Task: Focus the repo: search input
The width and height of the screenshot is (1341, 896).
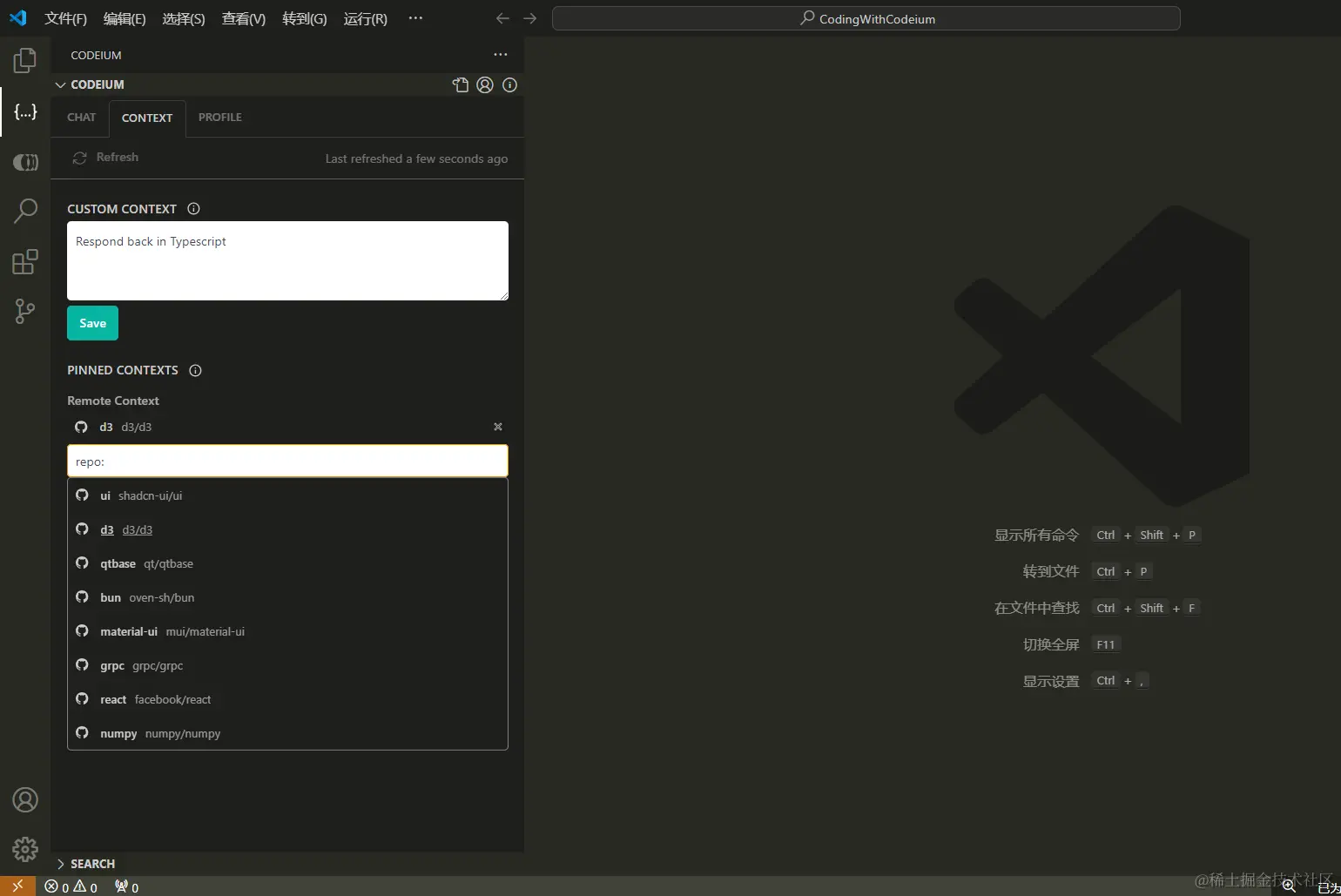Action: 287,461
